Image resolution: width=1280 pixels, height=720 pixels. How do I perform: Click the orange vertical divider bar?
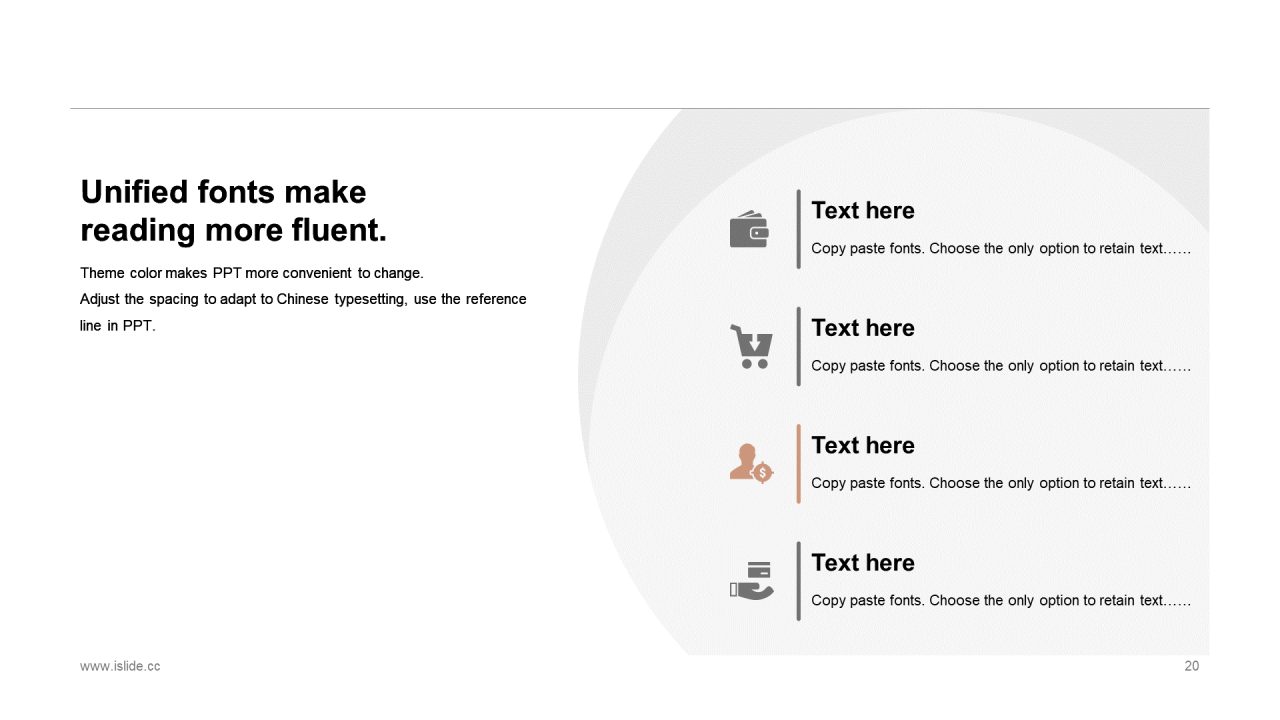pos(798,463)
